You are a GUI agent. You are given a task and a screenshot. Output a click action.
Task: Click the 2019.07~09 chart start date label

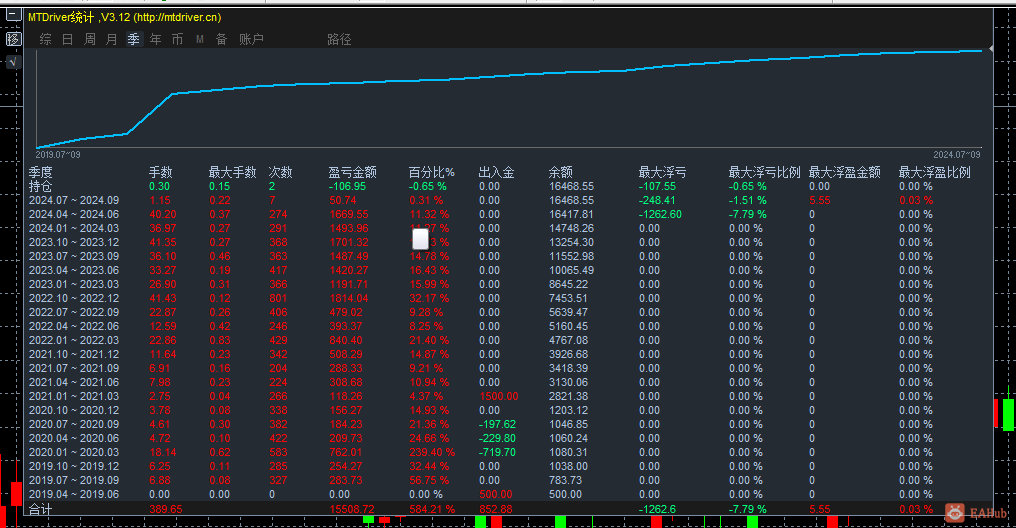(58, 155)
